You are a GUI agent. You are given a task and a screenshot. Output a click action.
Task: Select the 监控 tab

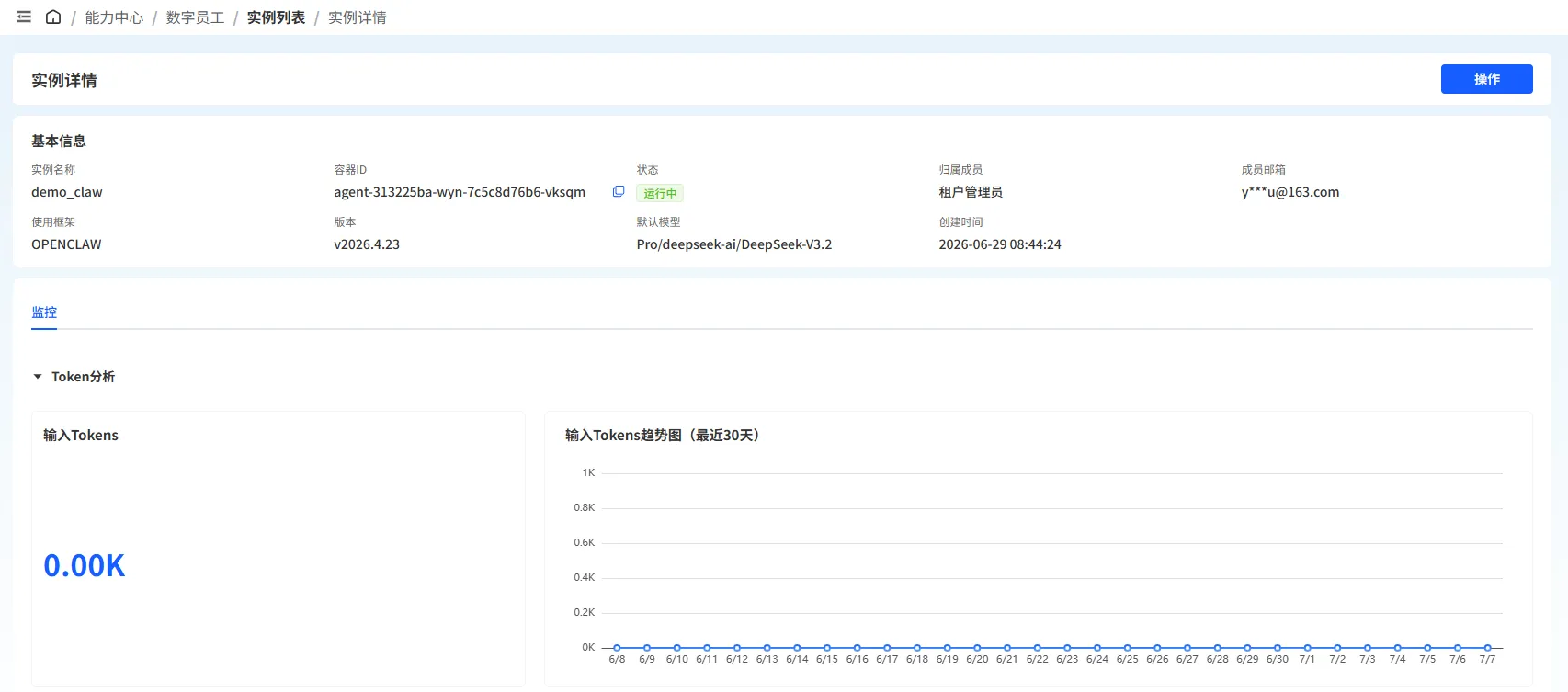(44, 312)
